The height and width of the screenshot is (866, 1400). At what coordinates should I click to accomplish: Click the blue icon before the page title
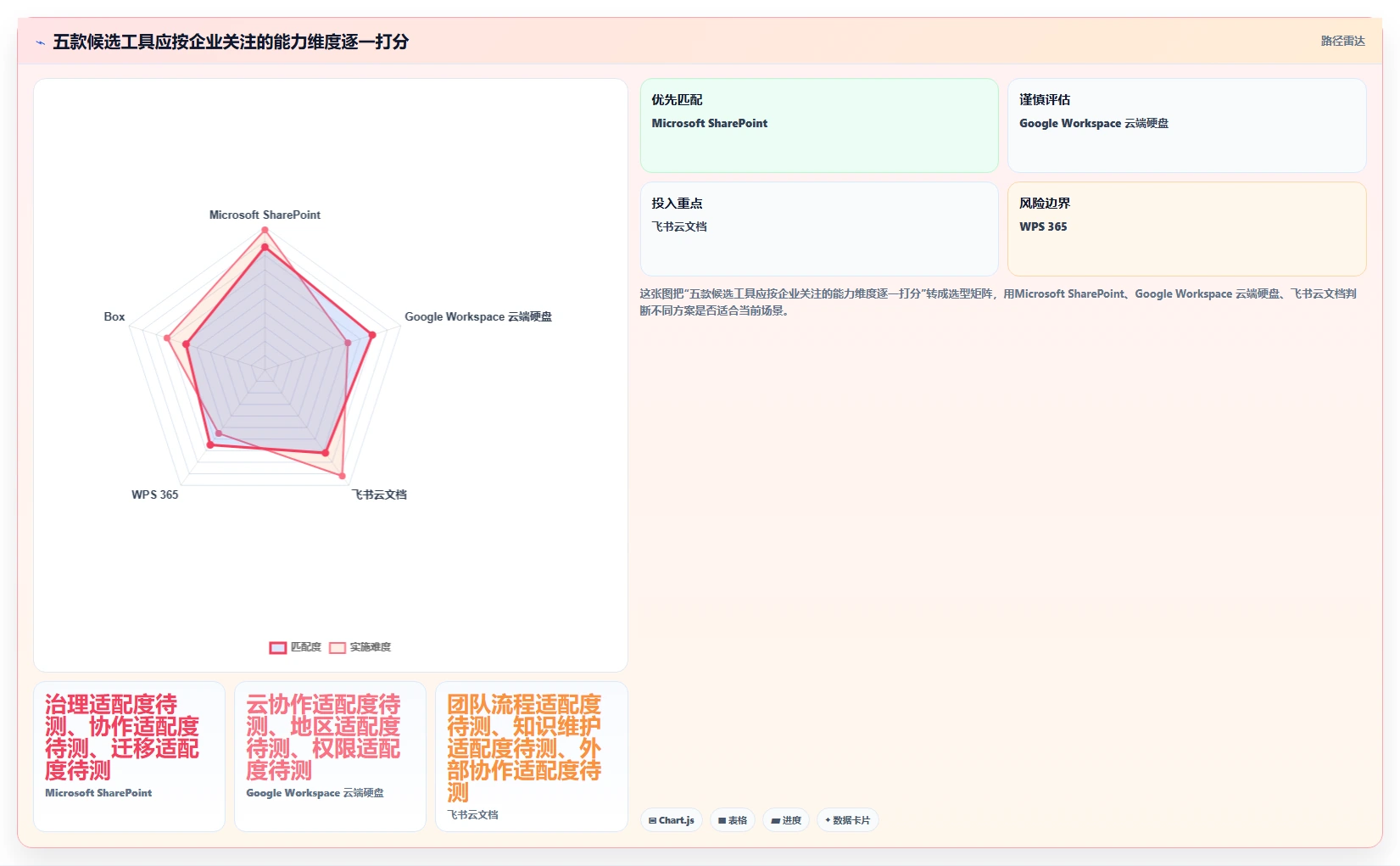pyautogui.click(x=40, y=42)
